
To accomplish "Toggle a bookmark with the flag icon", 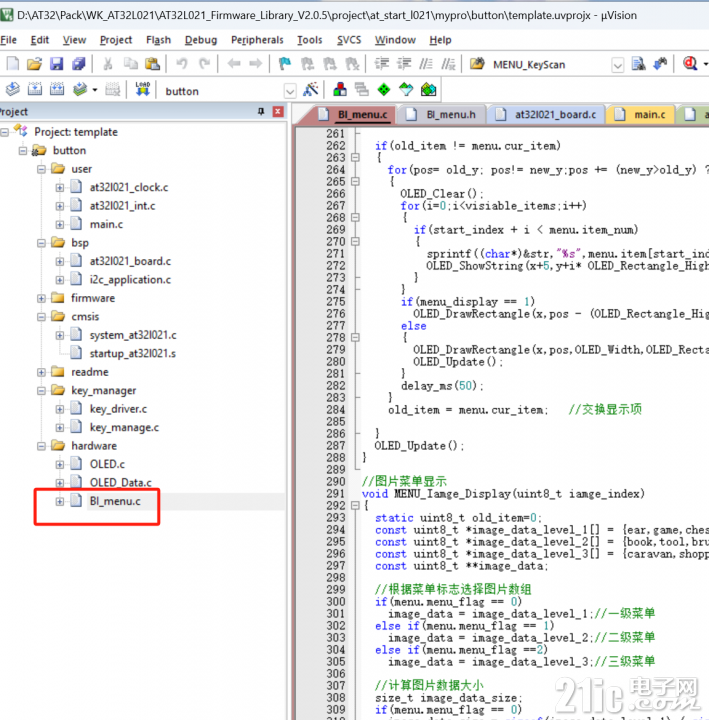I will pyautogui.click(x=285, y=63).
